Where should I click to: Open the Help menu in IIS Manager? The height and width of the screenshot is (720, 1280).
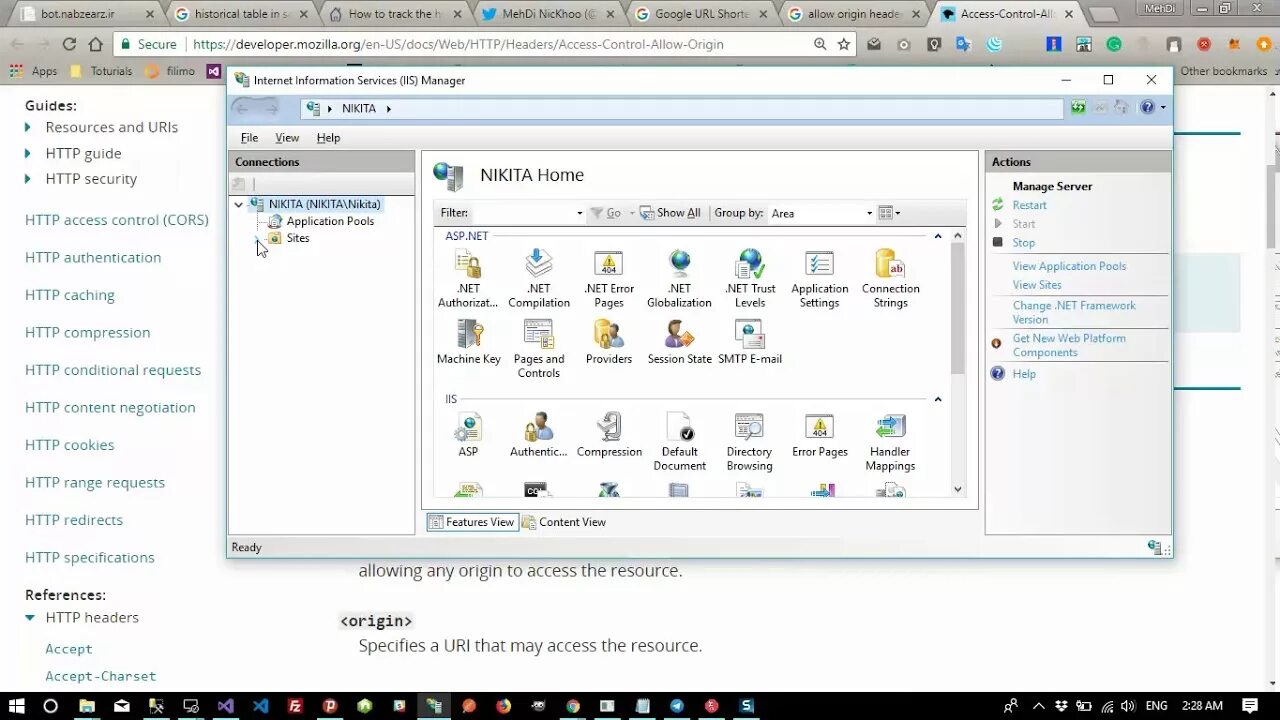pos(328,138)
